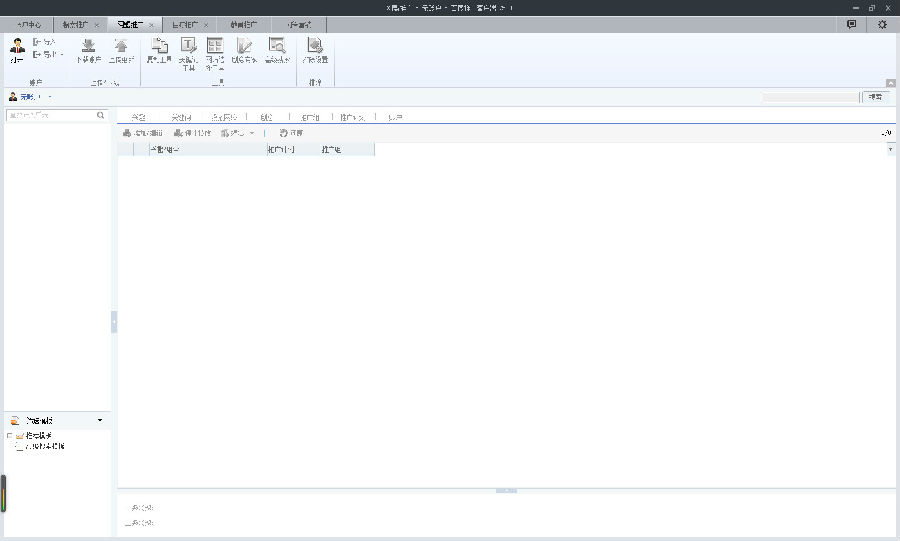
Task: Open the document-with-gear settings icon in ribbon
Action: (x=315, y=45)
